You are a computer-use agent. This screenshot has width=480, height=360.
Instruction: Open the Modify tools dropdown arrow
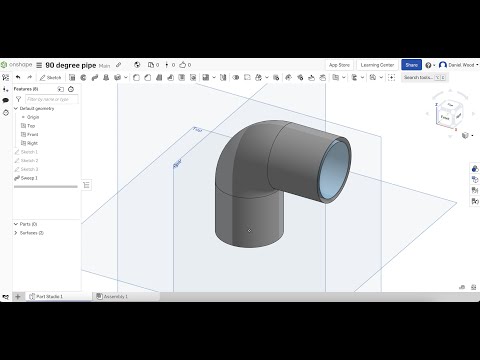(267, 77)
